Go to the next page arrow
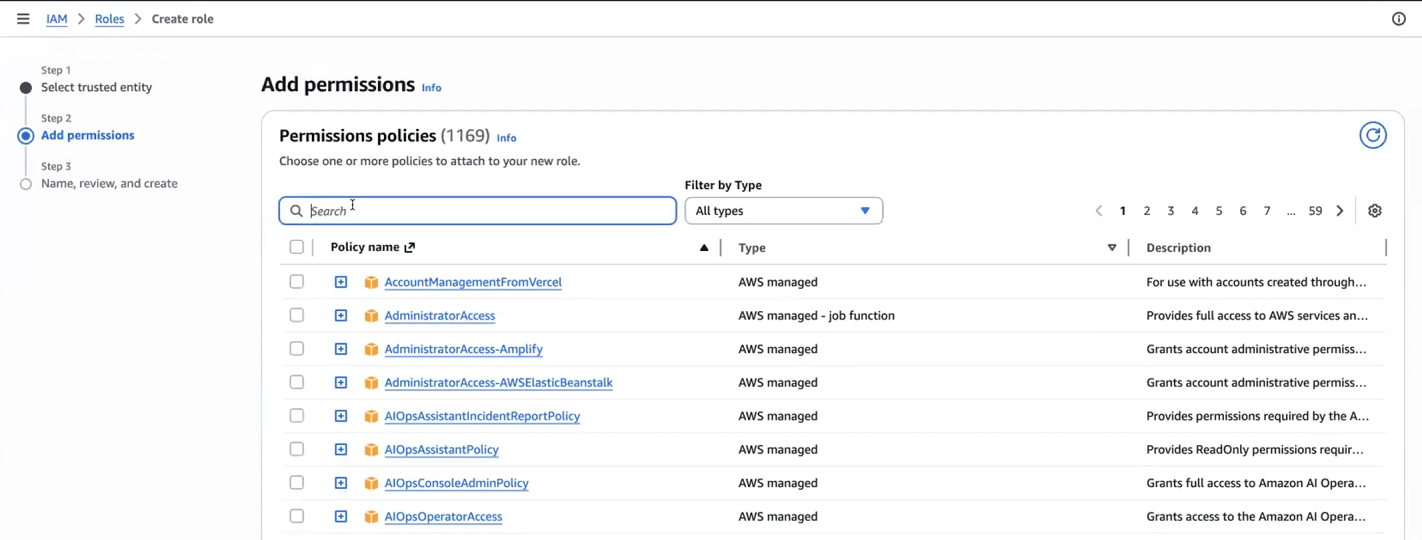Viewport: 1422px width, 540px height. tap(1340, 211)
